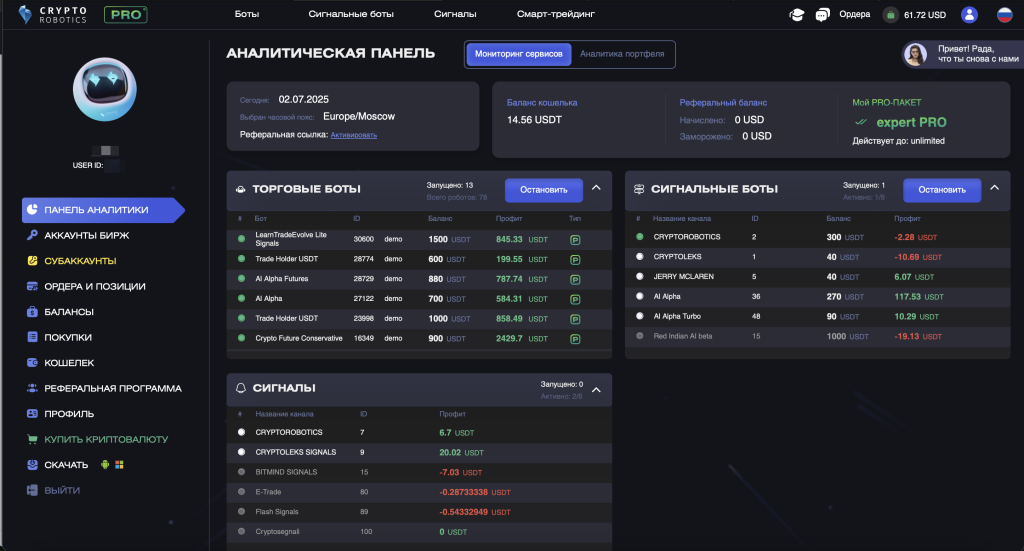Toggle status dot for Trade Holder USDT 28774
The width and height of the screenshot is (1024, 551).
[242, 259]
